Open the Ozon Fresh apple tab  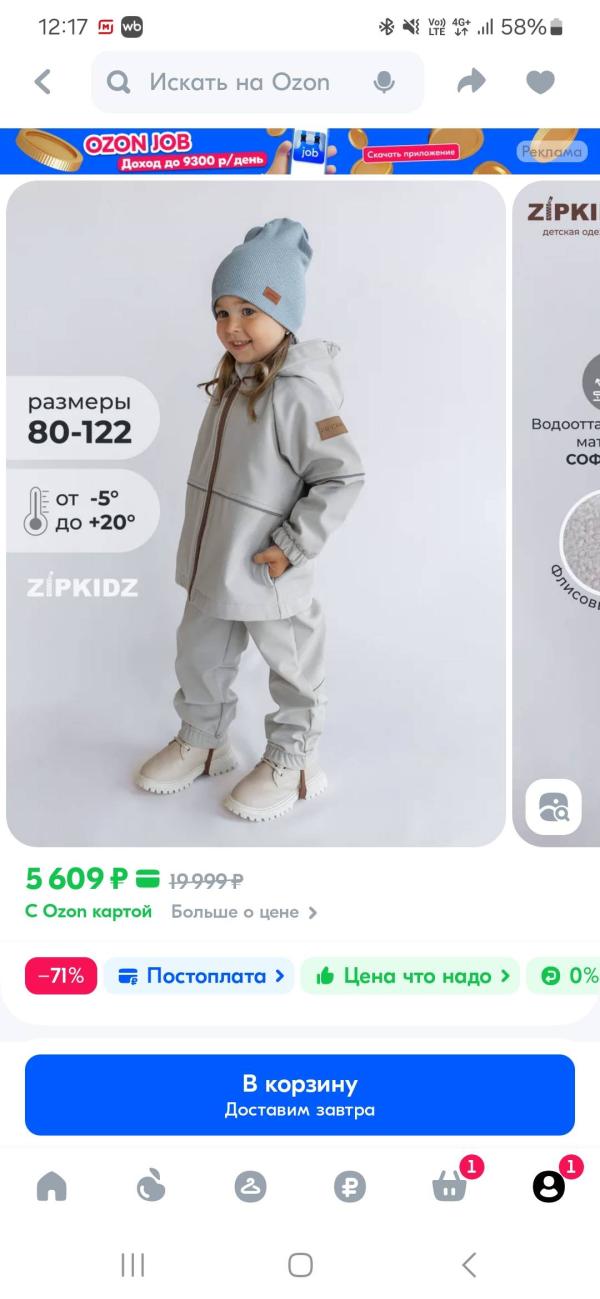pyautogui.click(x=150, y=1186)
